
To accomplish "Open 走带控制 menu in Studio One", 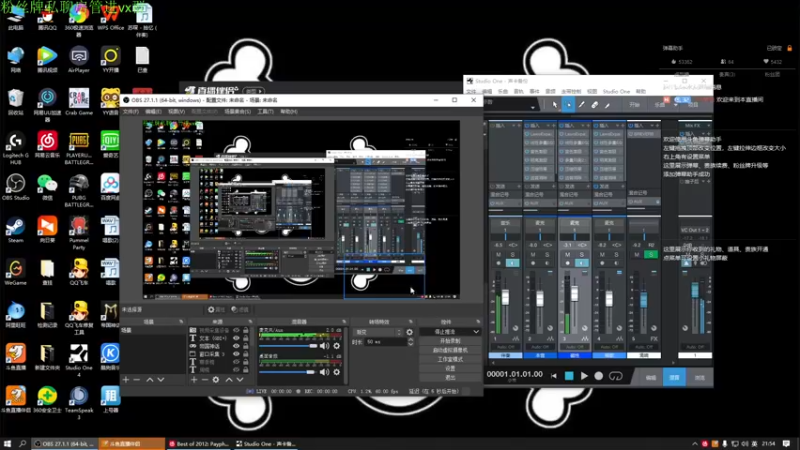I will (570, 92).
